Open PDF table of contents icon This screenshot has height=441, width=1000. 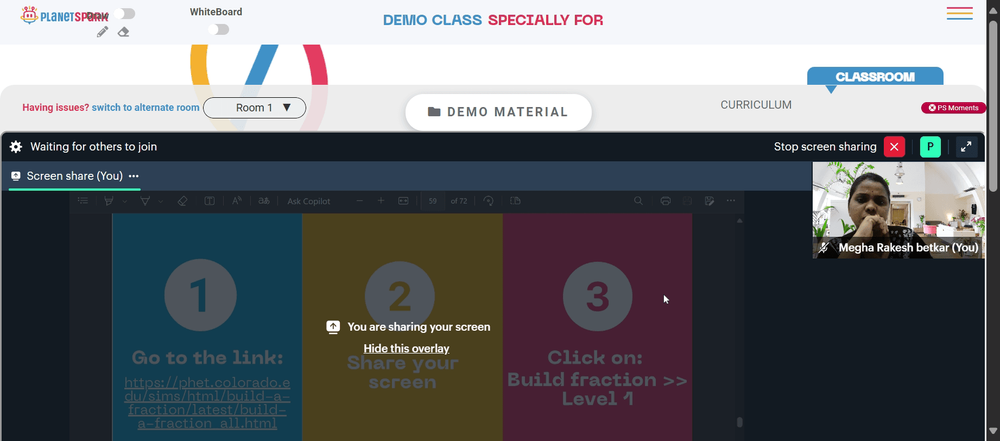(83, 200)
